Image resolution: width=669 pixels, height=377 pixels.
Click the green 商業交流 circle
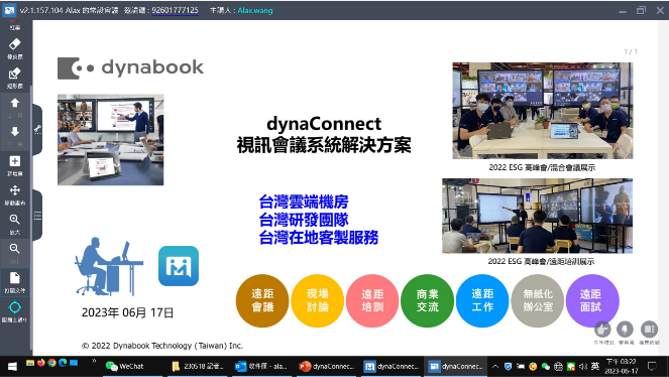(427, 301)
